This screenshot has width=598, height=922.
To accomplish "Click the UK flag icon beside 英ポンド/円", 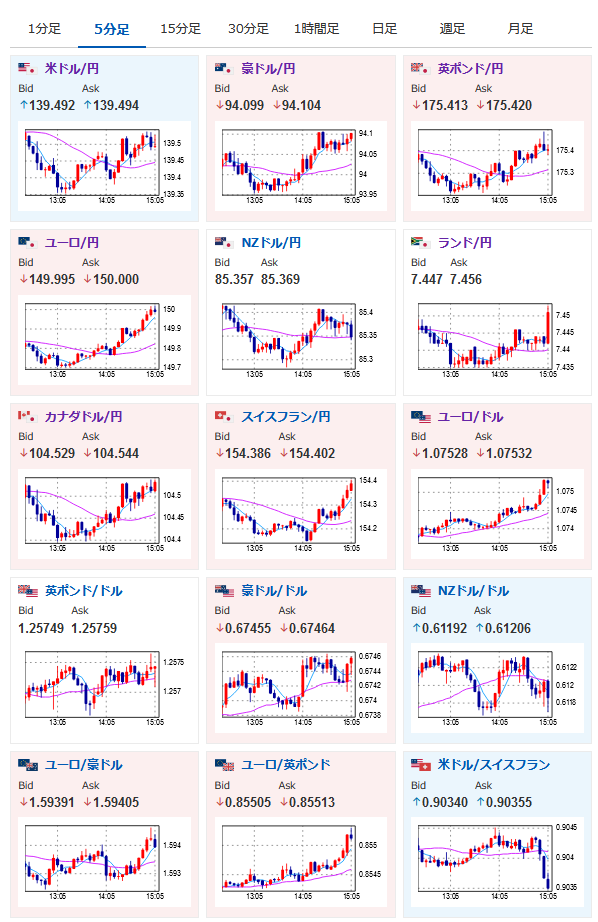I will click(x=420, y=68).
